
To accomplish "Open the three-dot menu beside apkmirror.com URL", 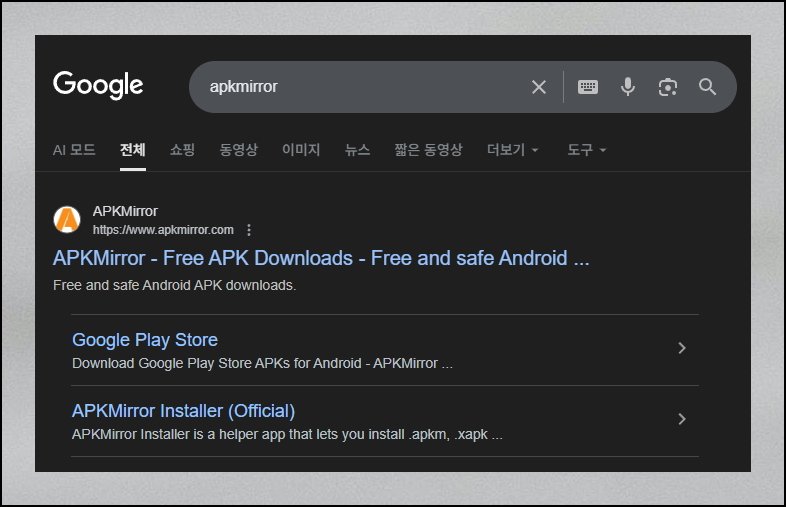I will 249,230.
